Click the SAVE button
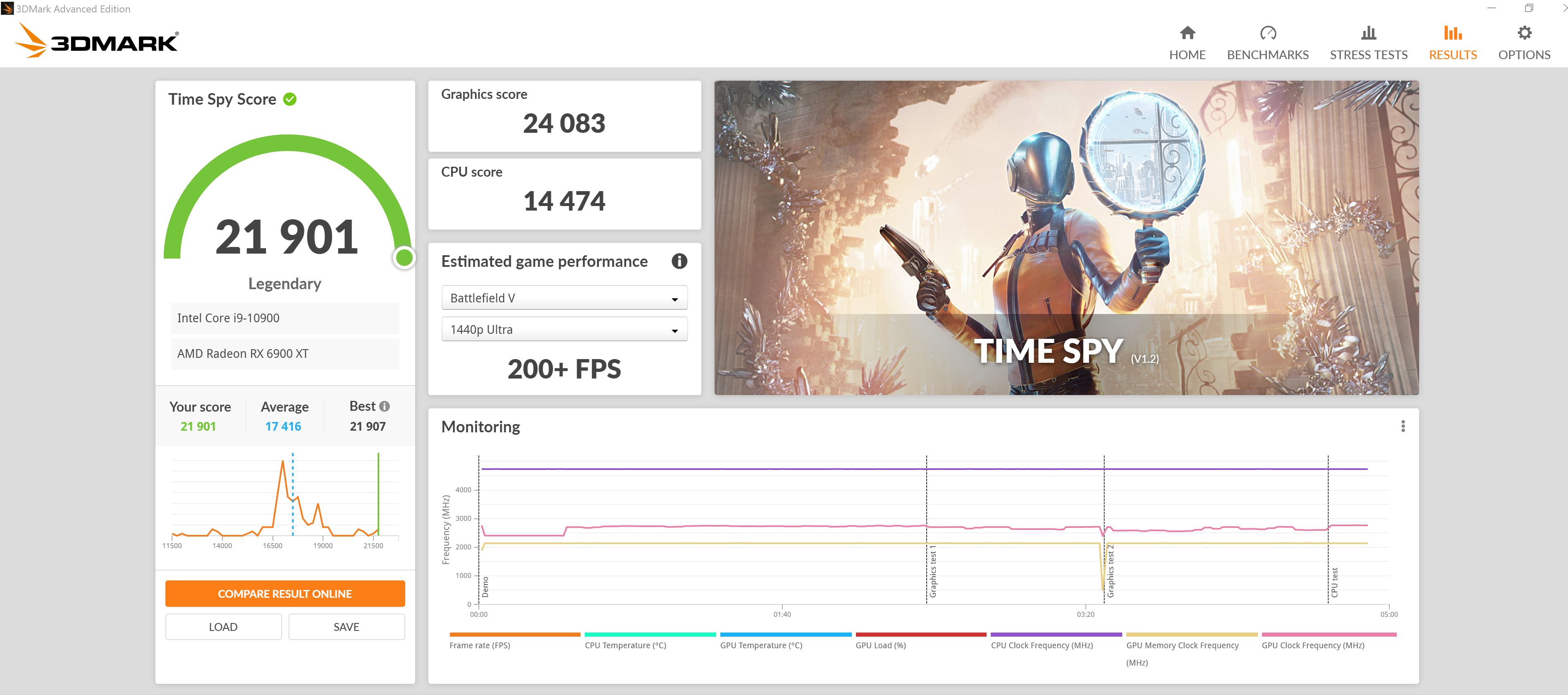This screenshot has width=1568, height=695. [347, 627]
